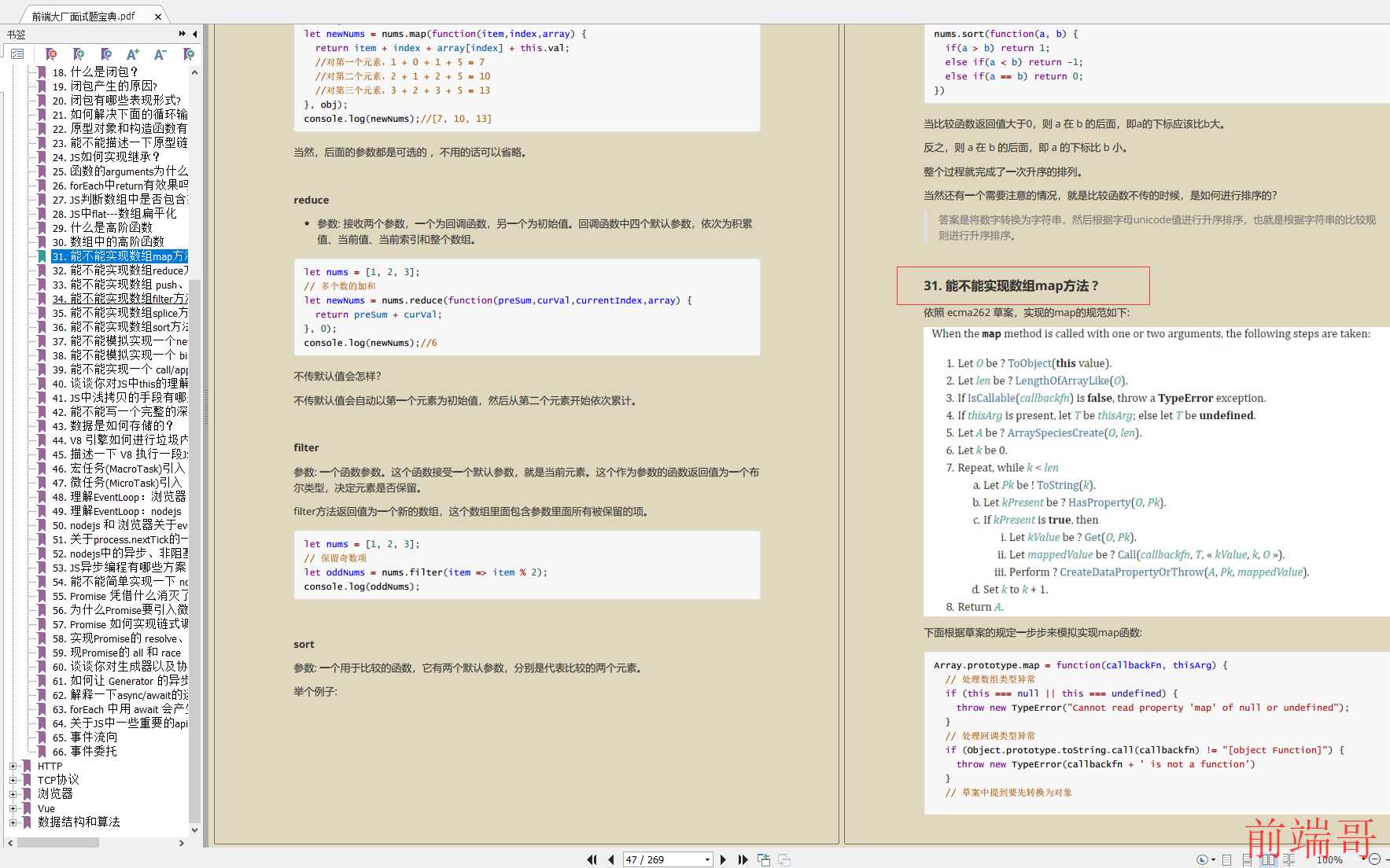Viewport: 1390px width, 868px height.
Task: Click the sort section heading
Action: (304, 644)
